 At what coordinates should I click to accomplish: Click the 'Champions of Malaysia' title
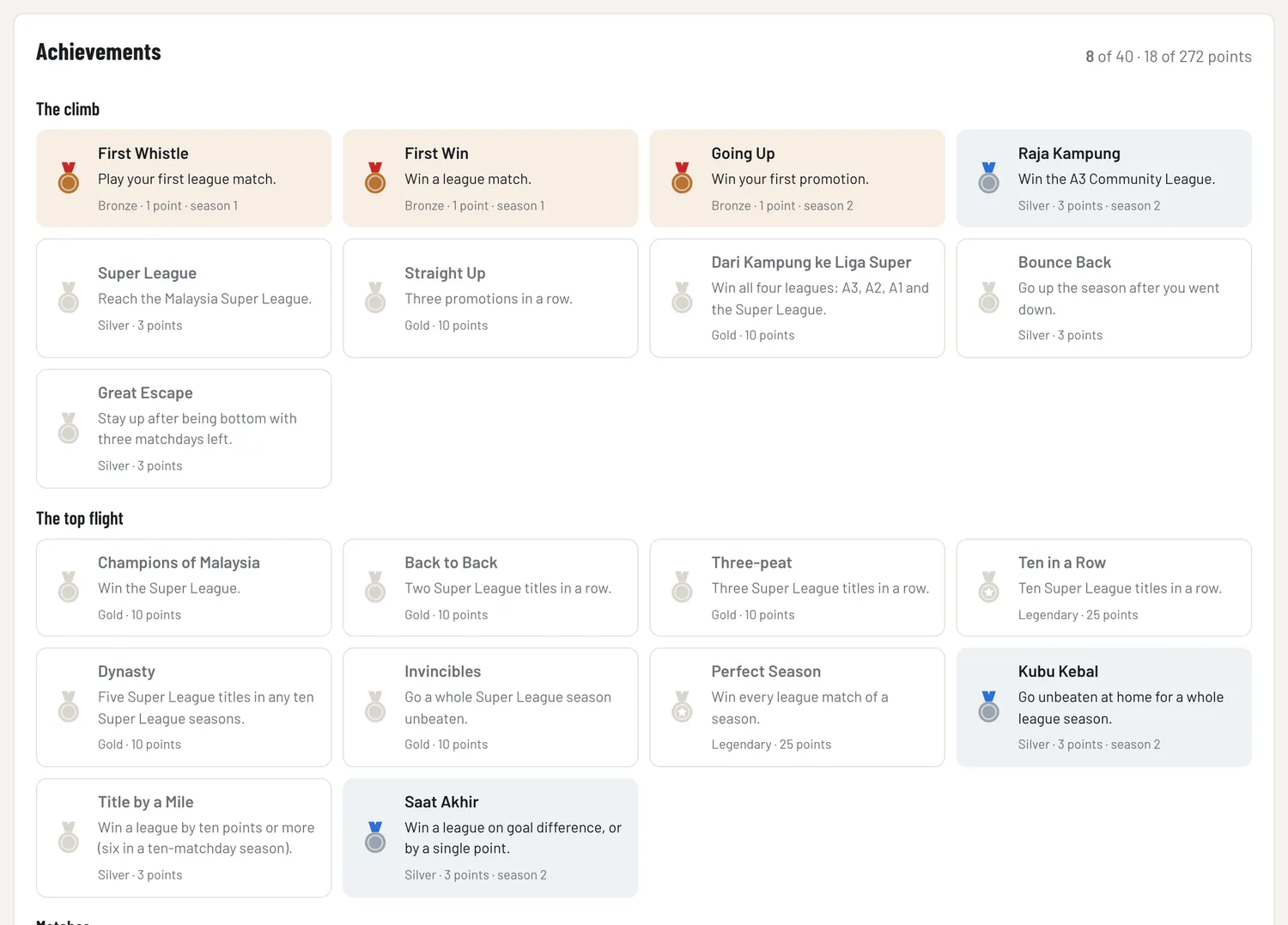[179, 563]
